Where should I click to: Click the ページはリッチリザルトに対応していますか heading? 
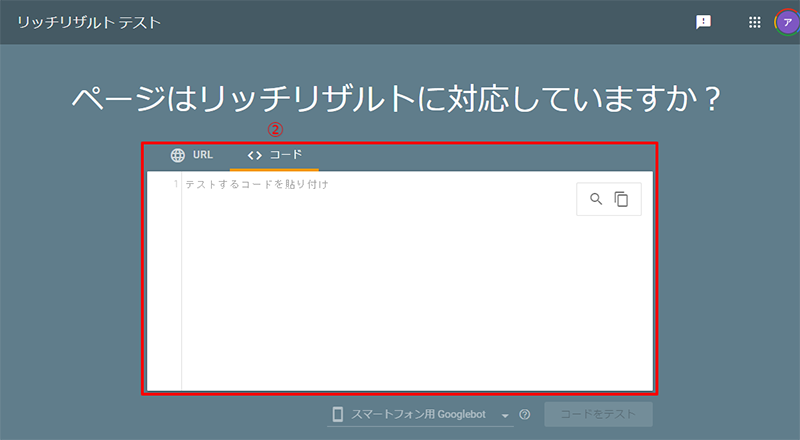(x=397, y=98)
